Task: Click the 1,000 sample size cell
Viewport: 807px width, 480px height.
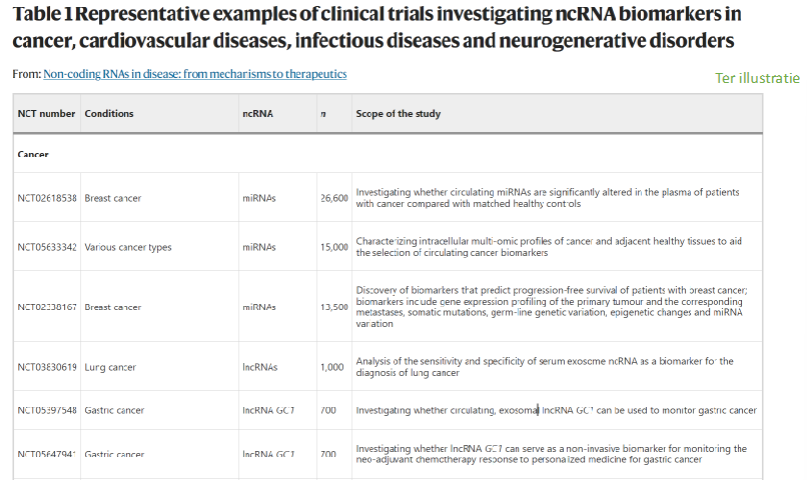Action: 334,368
